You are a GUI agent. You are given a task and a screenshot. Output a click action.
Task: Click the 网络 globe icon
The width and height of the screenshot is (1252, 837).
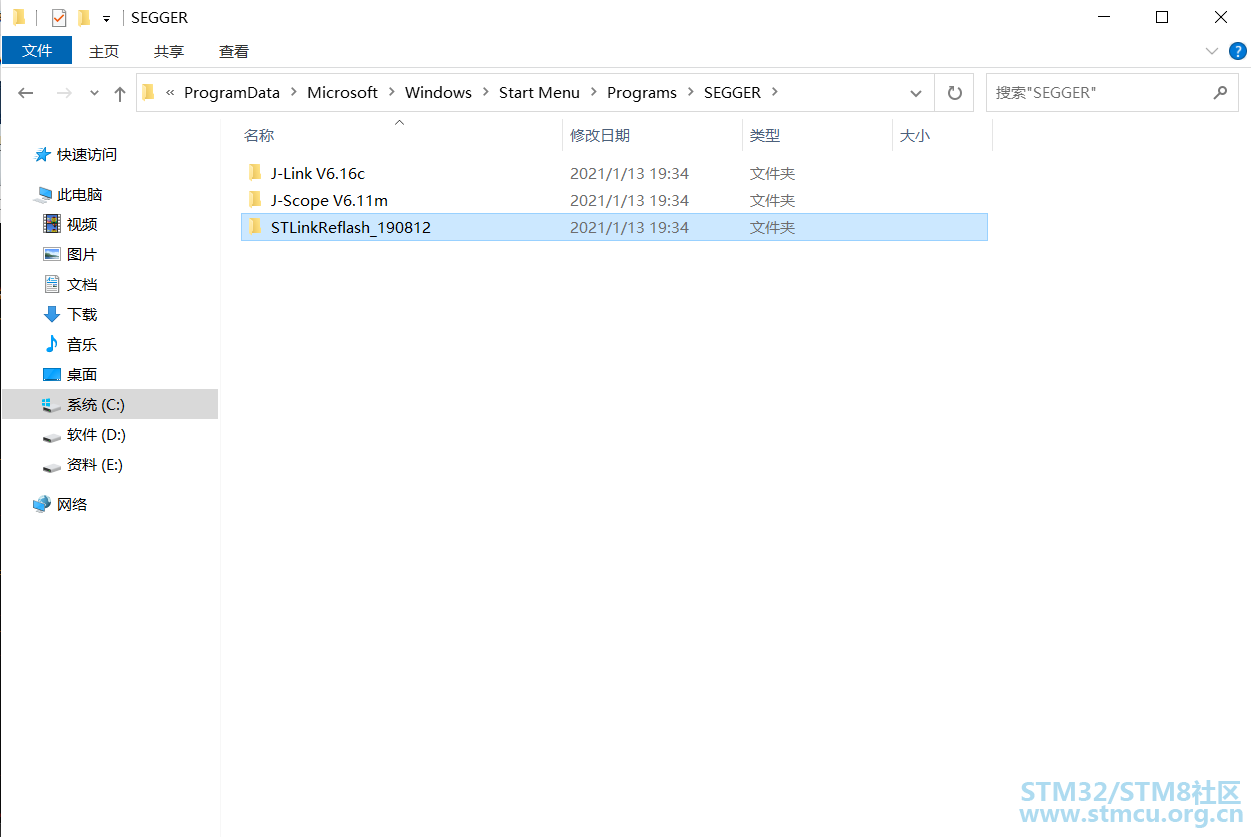click(42, 504)
